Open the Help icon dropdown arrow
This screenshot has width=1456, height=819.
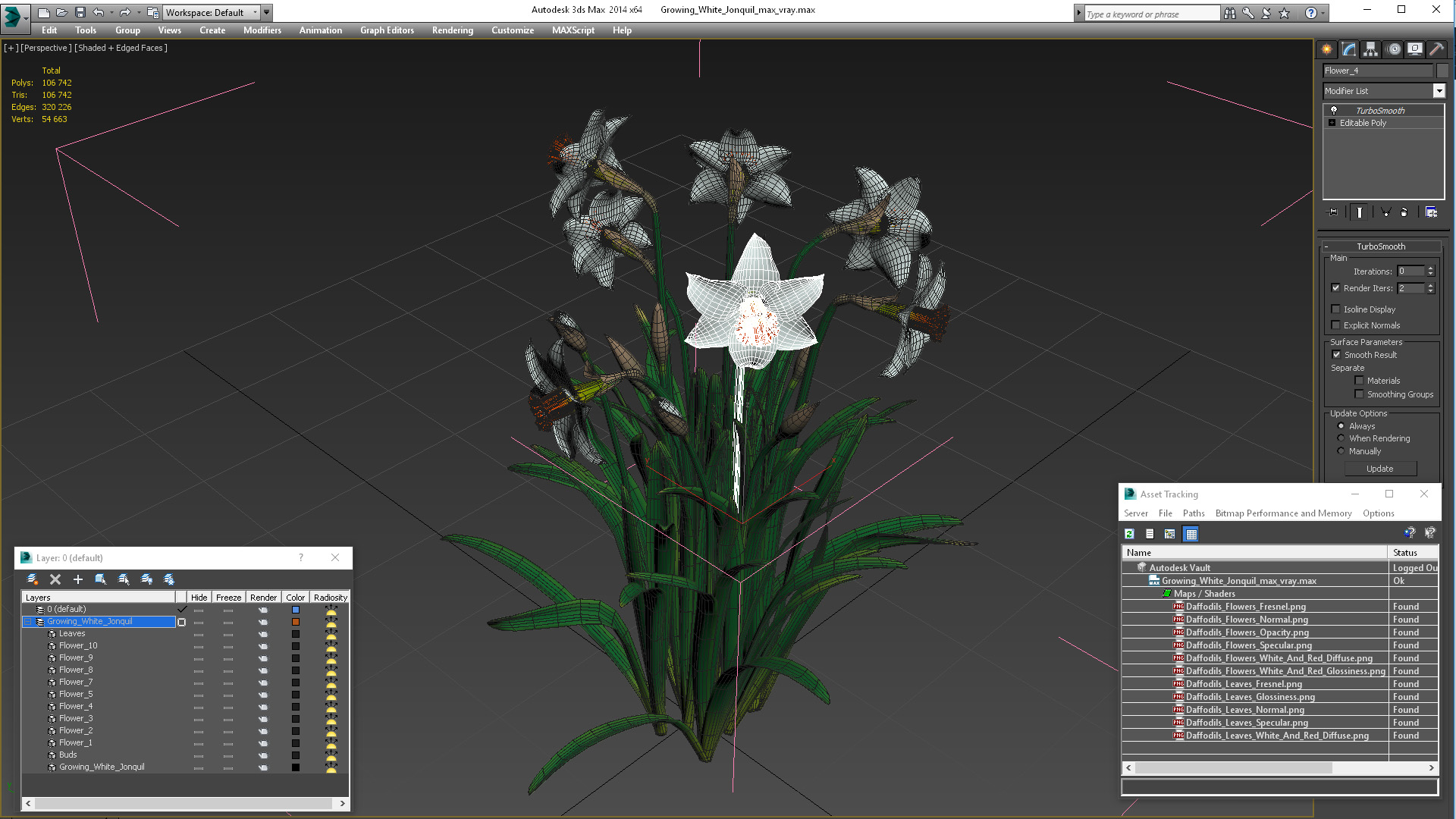click(x=1323, y=13)
